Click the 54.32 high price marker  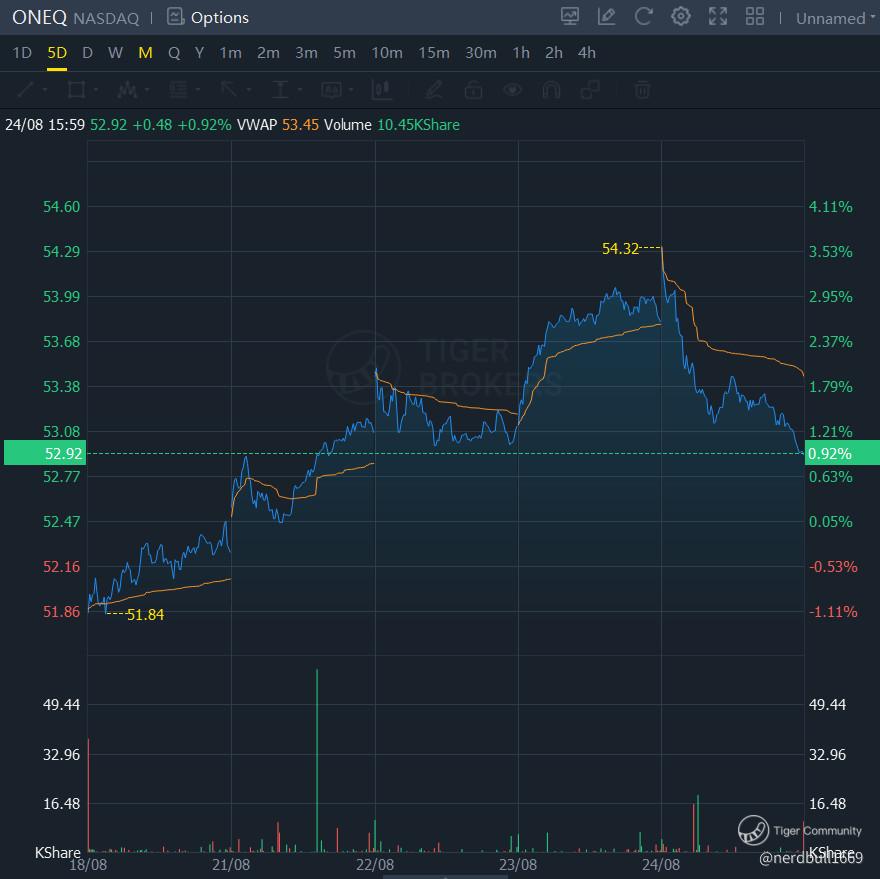coord(620,248)
